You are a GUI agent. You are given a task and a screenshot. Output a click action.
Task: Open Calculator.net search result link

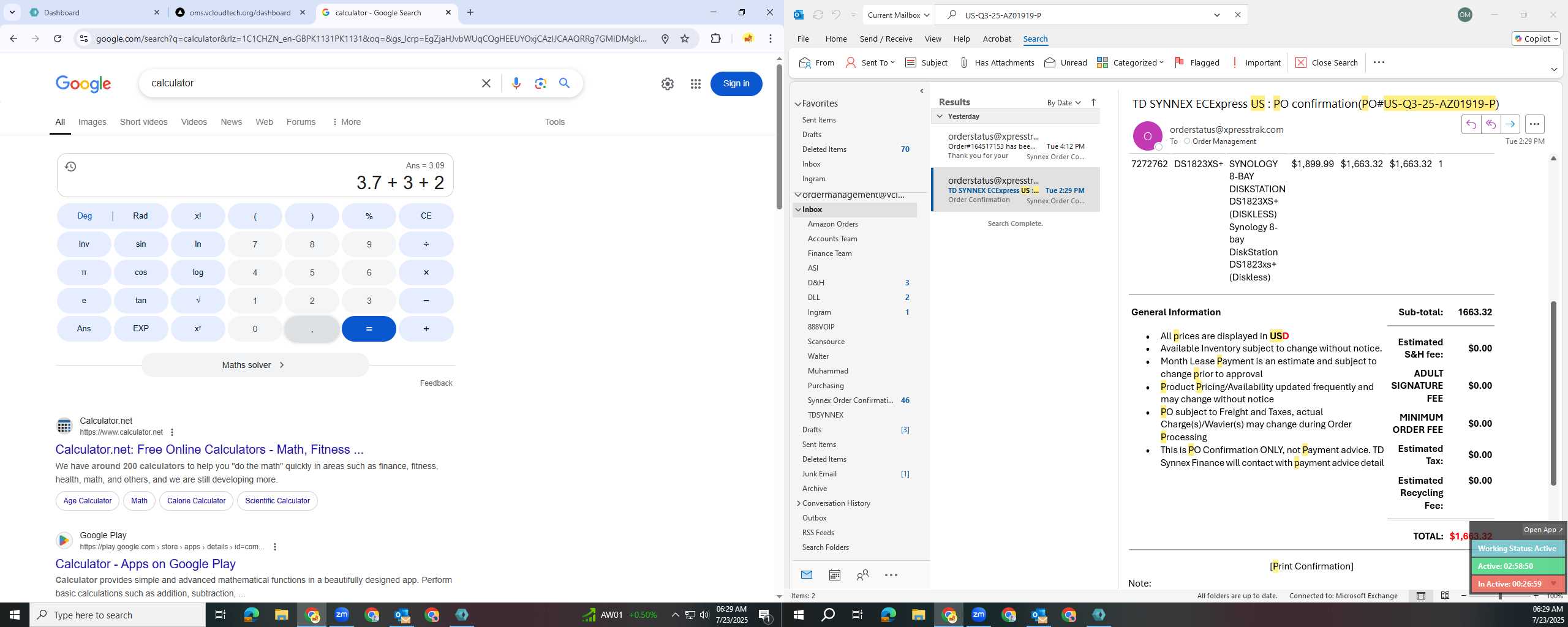tap(209, 449)
